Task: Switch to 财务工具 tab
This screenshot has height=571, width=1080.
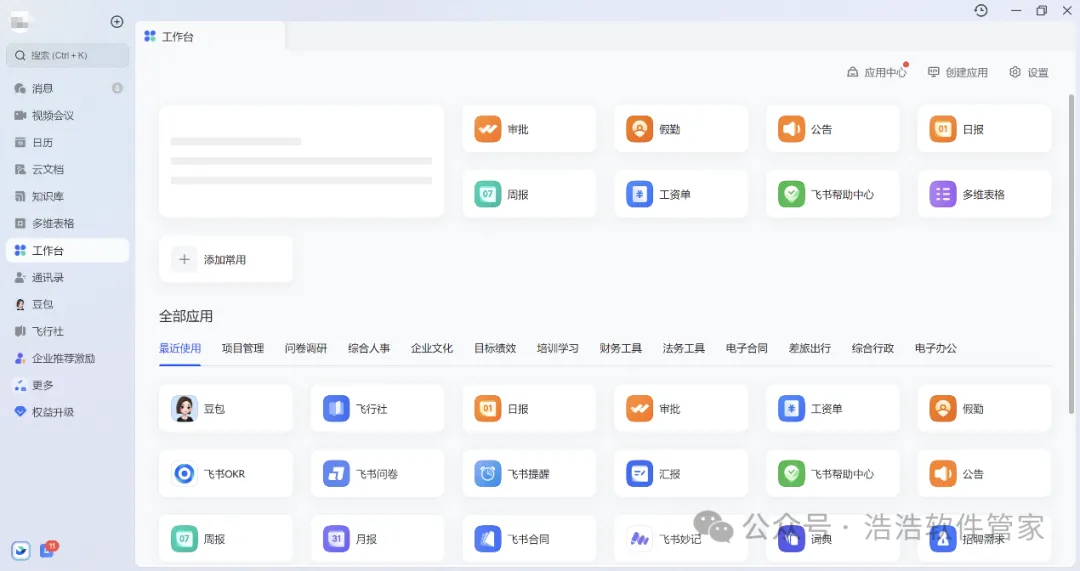Action: click(621, 349)
